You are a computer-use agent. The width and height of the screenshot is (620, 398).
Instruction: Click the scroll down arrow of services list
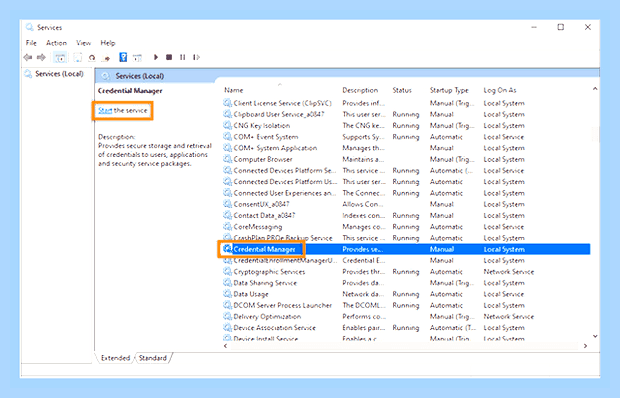[x=595, y=336]
